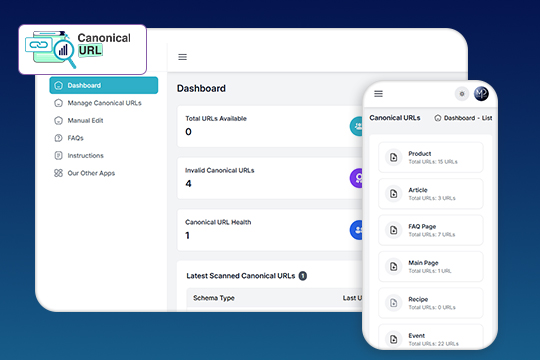Click the Total URLs Available value 0

point(188,132)
